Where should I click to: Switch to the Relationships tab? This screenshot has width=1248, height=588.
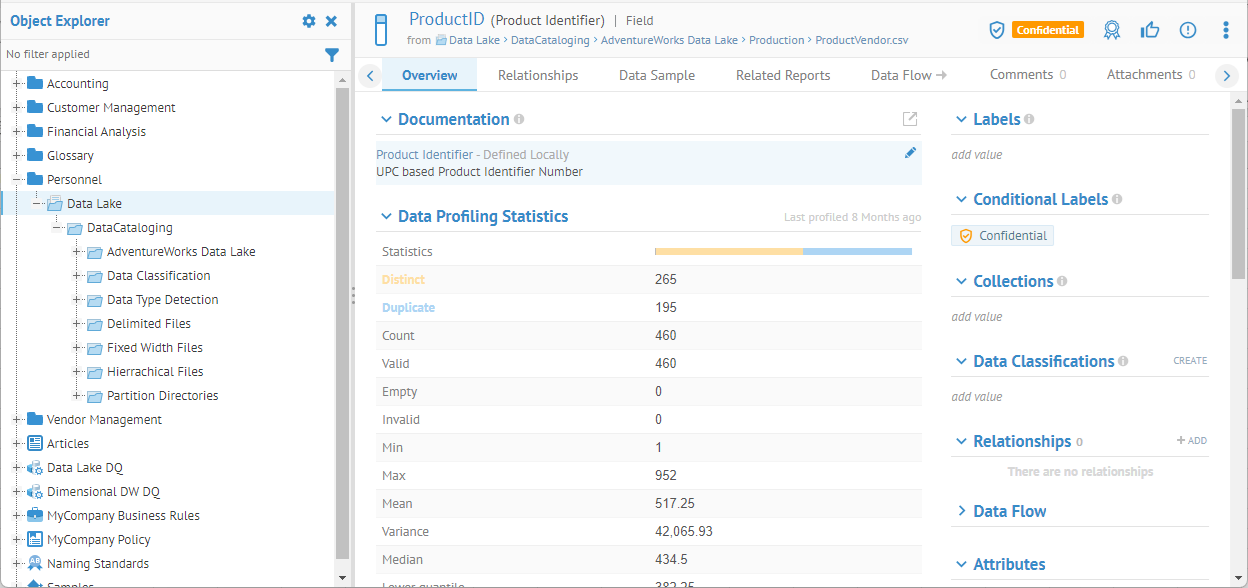[x=538, y=75]
